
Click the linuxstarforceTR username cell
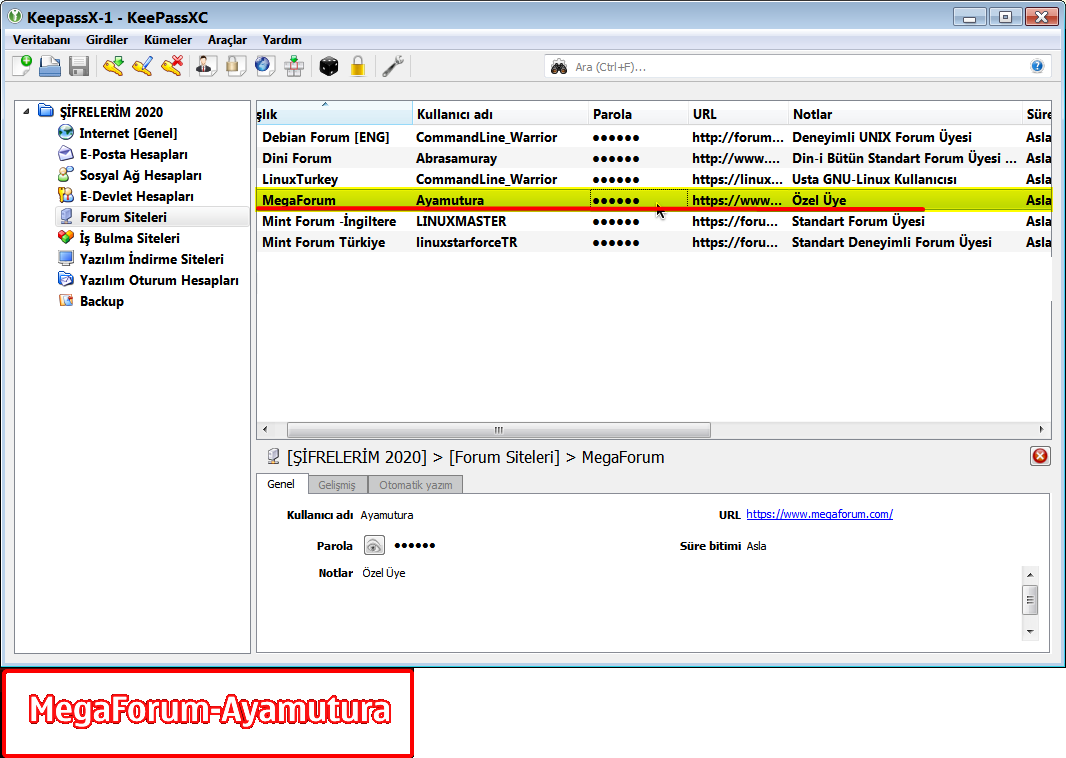pyautogui.click(x=466, y=243)
